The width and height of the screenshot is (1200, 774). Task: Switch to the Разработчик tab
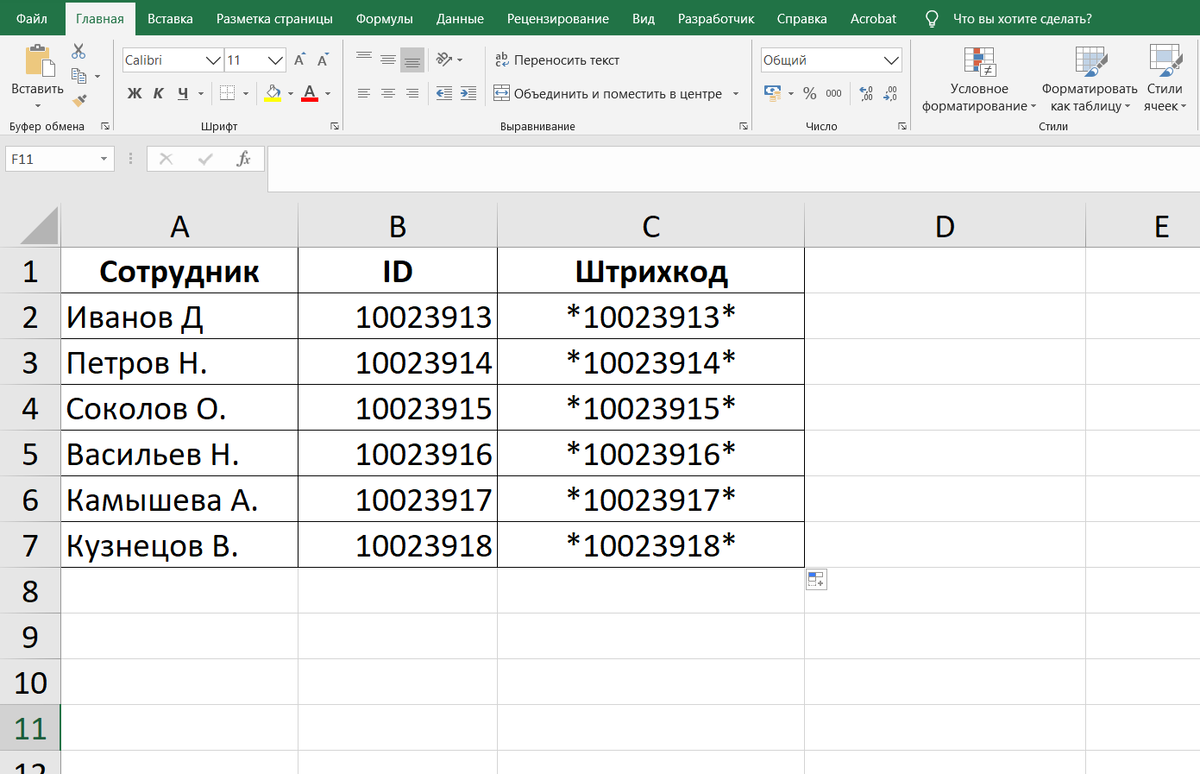pos(717,19)
